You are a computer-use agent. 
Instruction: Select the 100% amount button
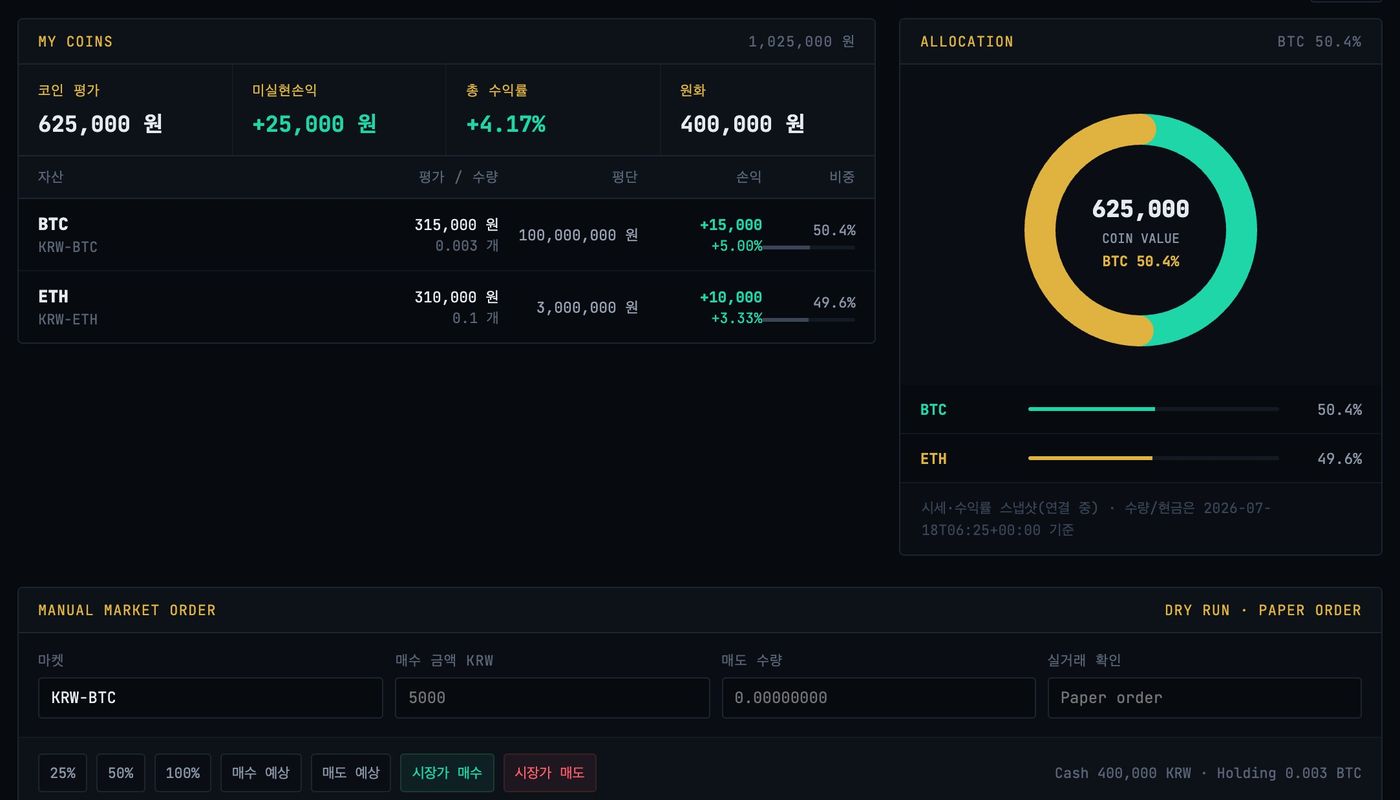(183, 773)
